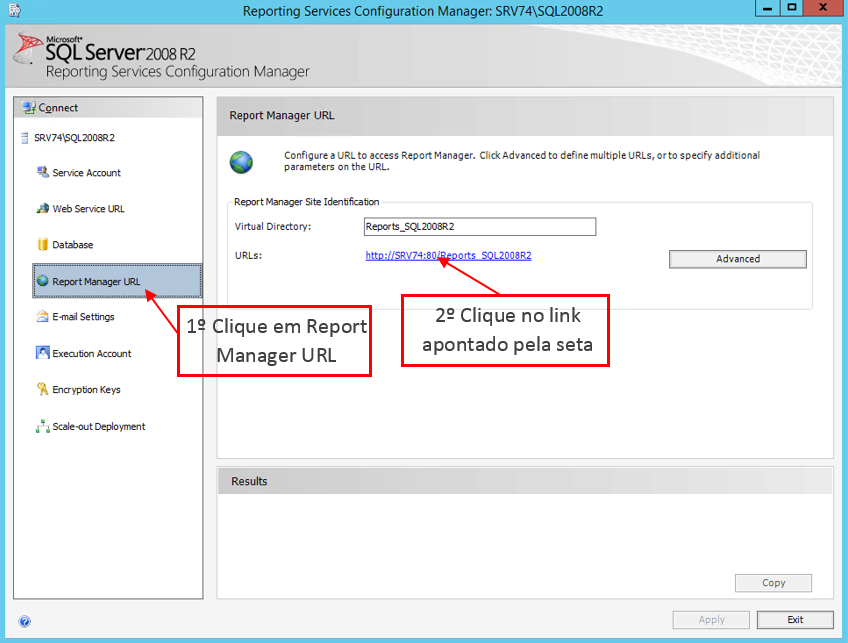
Task: Select Report Manager URL in sidebar
Action: [x=117, y=281]
